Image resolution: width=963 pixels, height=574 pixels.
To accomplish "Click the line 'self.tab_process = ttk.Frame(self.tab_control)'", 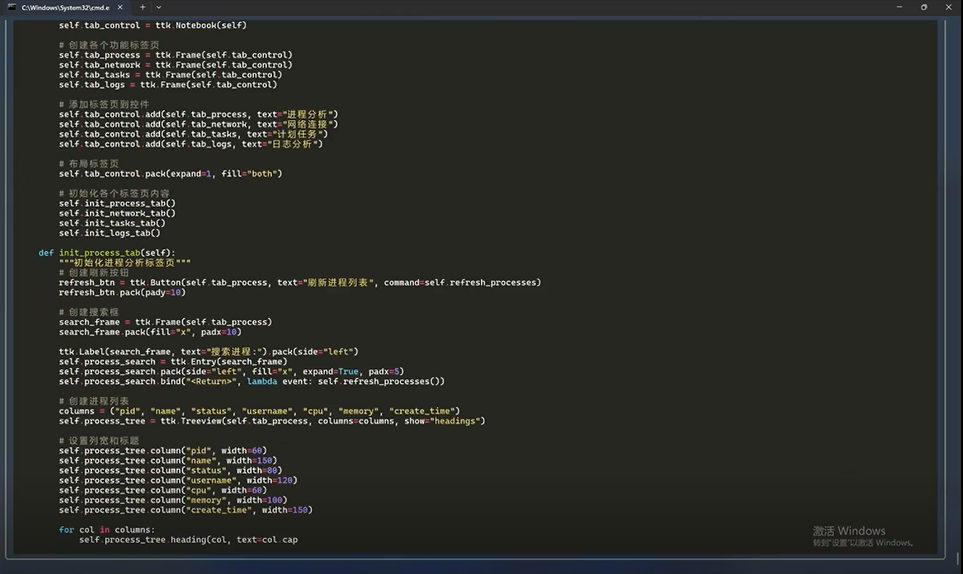I will point(176,55).
